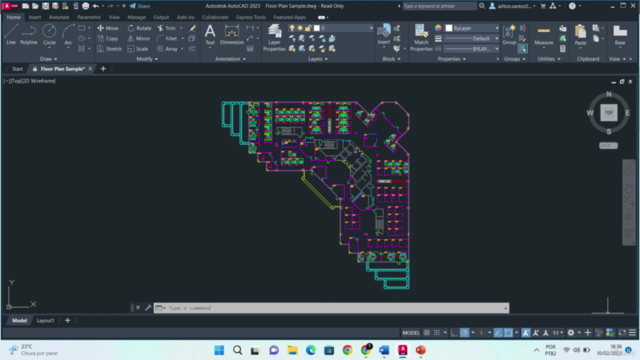This screenshot has width=640, height=360.
Task: Switch to the Start file tab
Action: coord(17,69)
